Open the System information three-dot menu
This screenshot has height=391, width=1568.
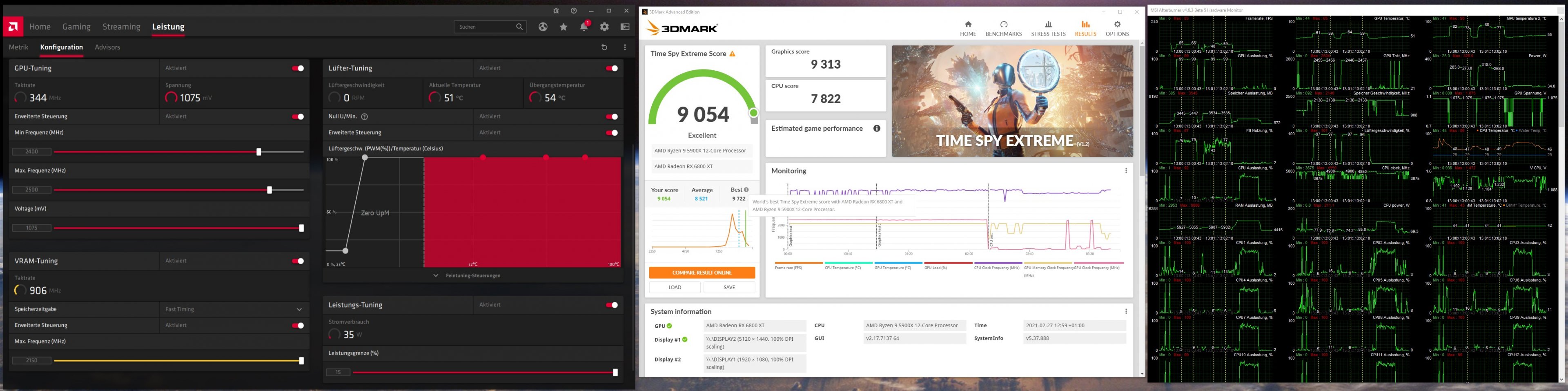[1126, 311]
